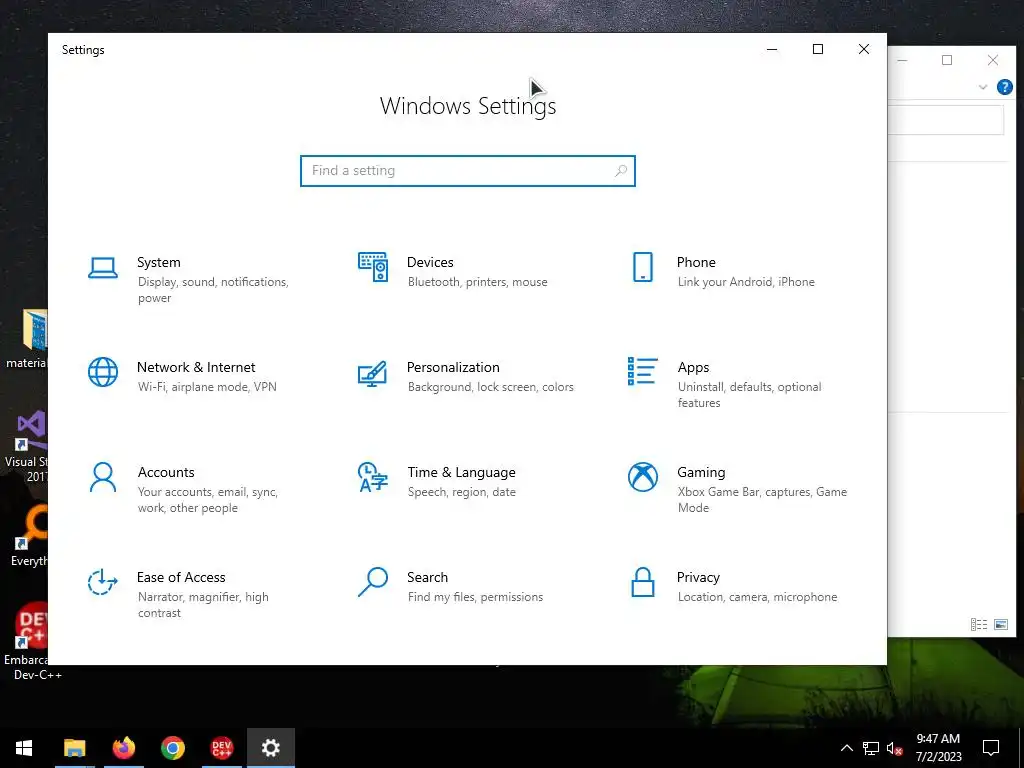The width and height of the screenshot is (1024, 768).
Task: Maximize the Settings window
Action: [818, 49]
